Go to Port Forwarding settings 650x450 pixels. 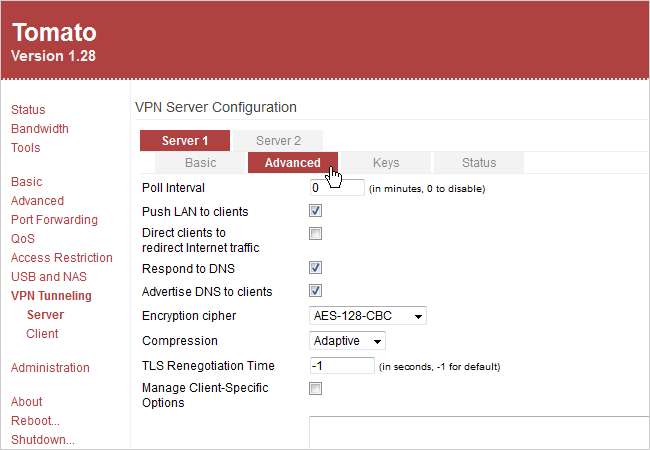(x=54, y=220)
